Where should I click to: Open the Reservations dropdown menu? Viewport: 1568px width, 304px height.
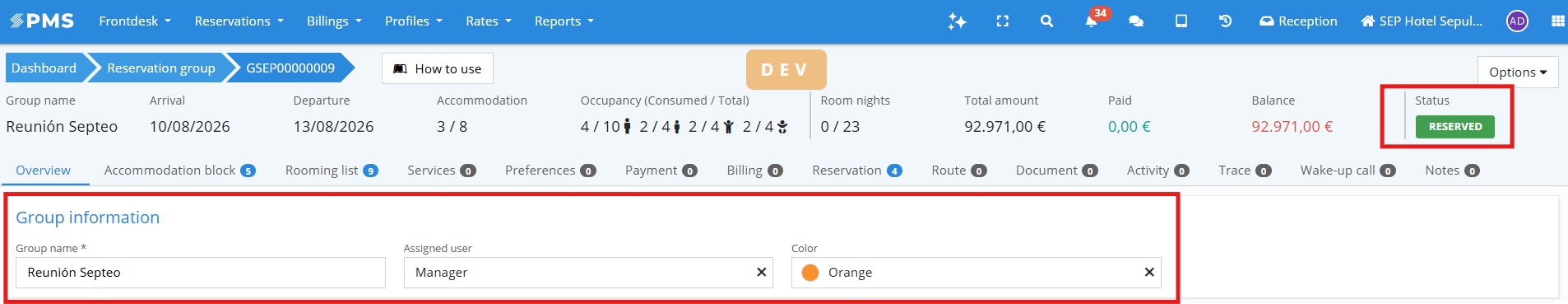[x=239, y=21]
